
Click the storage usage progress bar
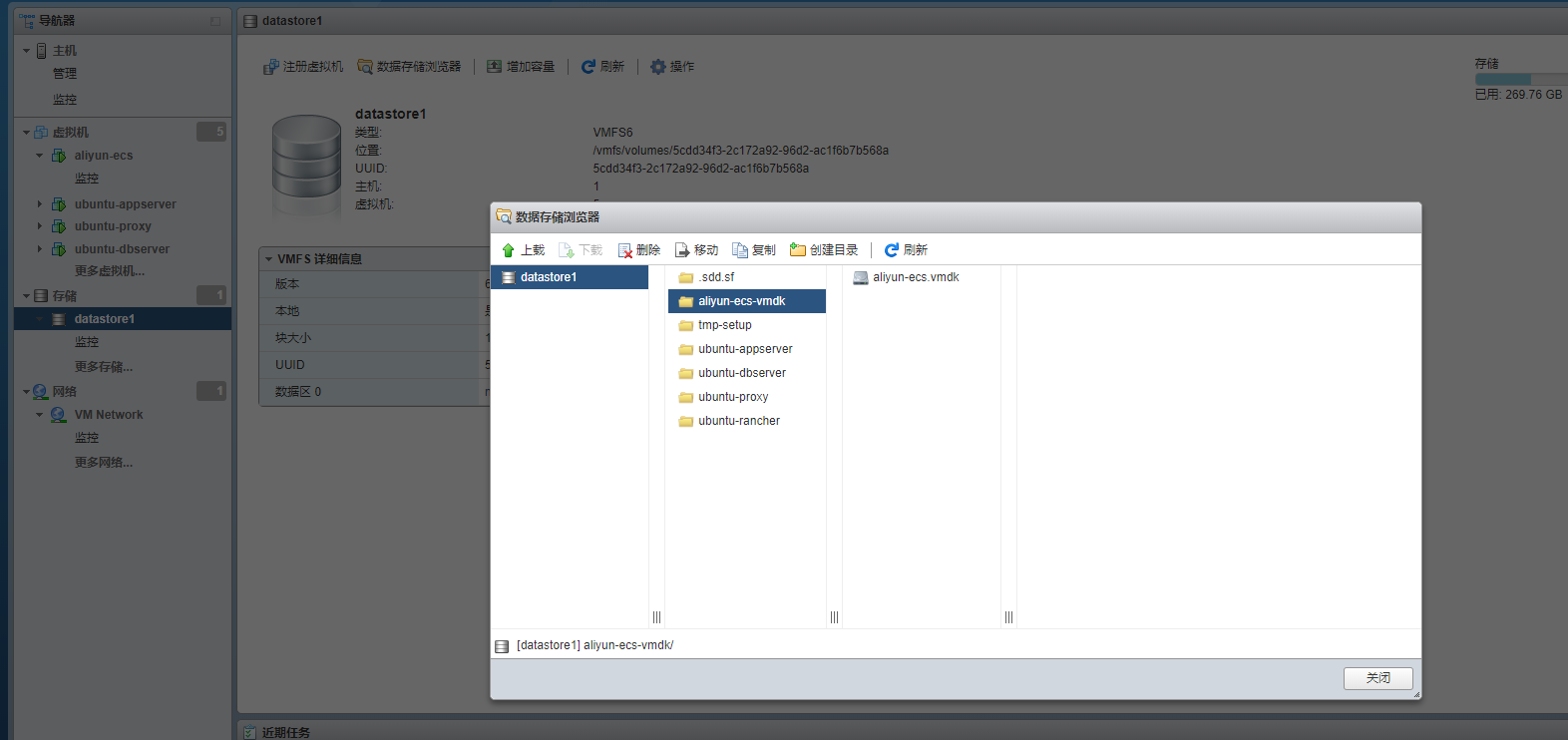[1520, 79]
